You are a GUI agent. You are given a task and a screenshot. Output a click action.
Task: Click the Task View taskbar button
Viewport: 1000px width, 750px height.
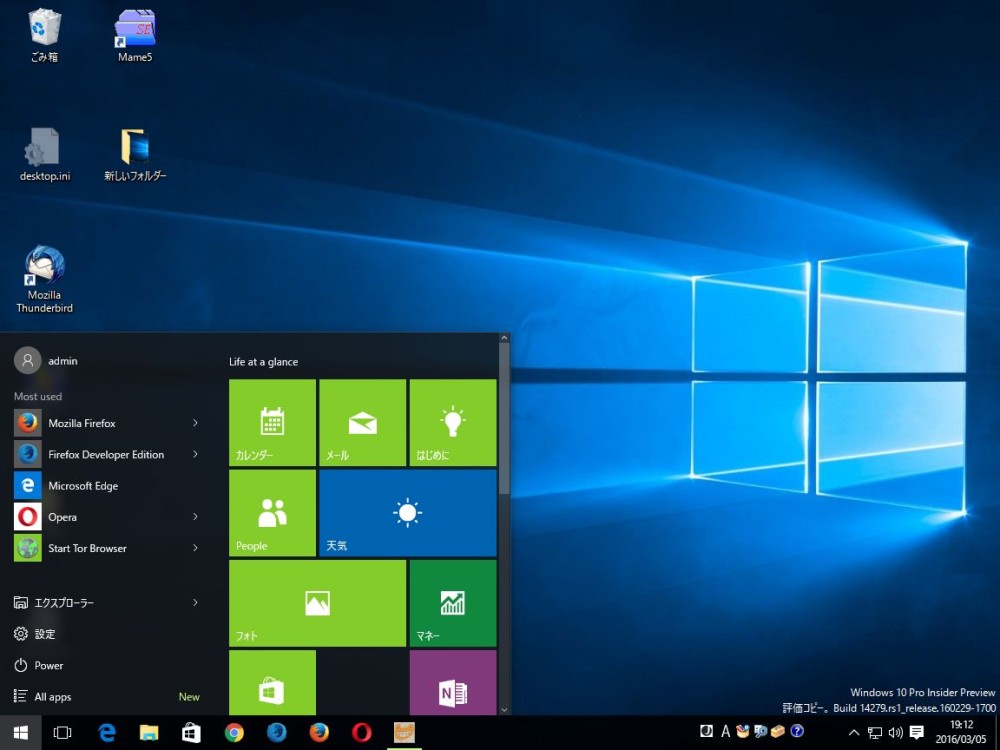62,733
